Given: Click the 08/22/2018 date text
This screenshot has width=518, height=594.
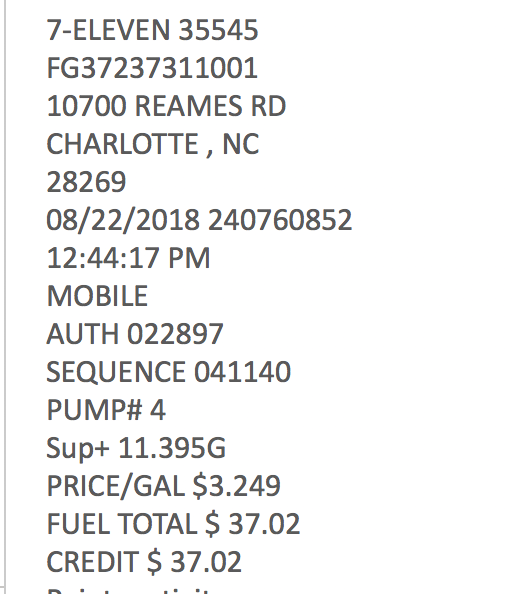Looking at the screenshot, I should [123, 220].
